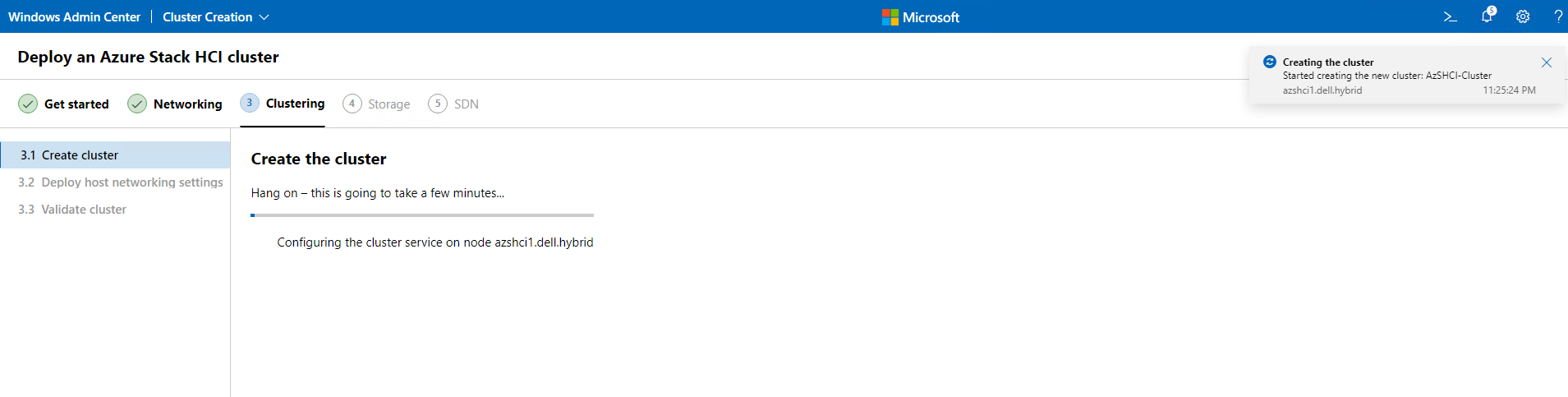Go to Windows Admin Center home
The width and height of the screenshot is (1568, 397).
74,16
